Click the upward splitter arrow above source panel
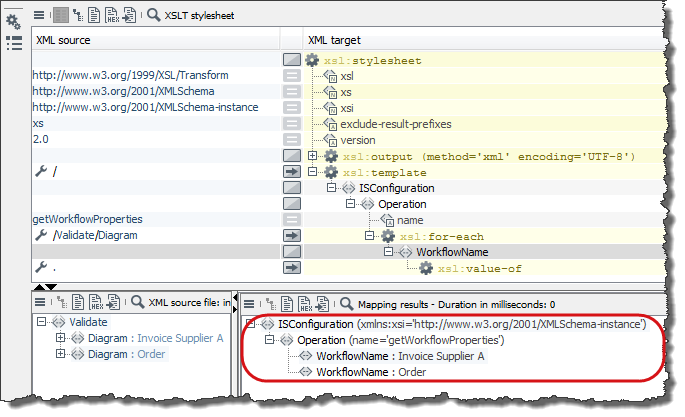This screenshot has height=417, width=685. point(39,287)
